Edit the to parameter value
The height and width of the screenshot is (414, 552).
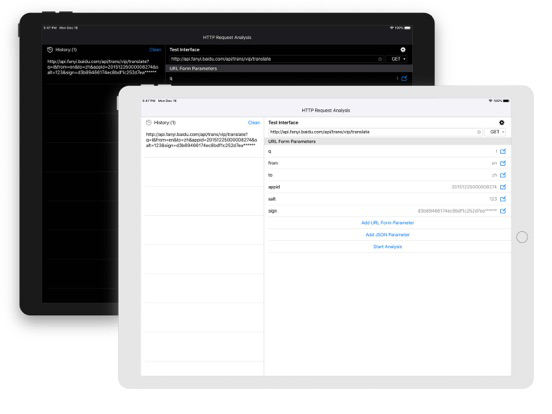(x=503, y=175)
